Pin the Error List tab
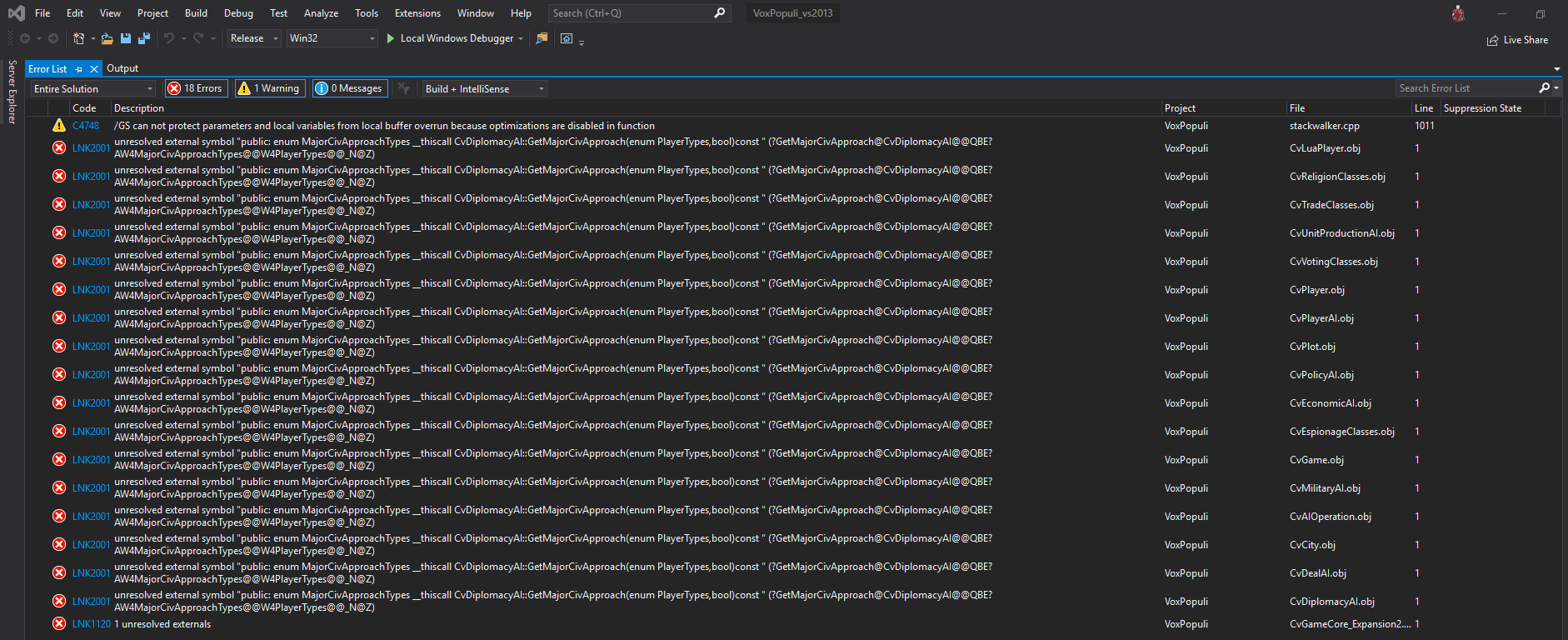The image size is (1568, 640). (x=79, y=69)
